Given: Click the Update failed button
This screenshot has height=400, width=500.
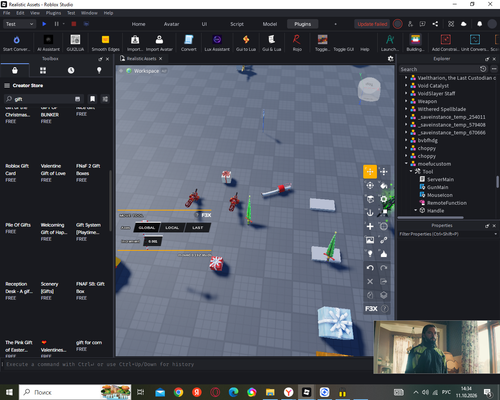Looking at the screenshot, I should (372, 24).
